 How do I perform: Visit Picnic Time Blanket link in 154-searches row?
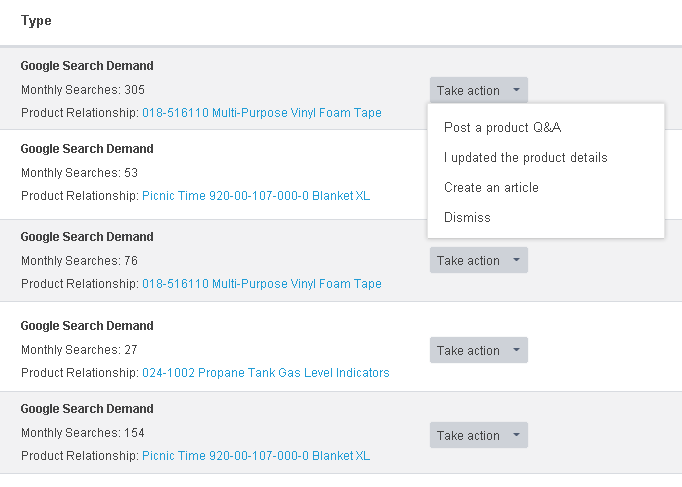pyautogui.click(x=255, y=456)
